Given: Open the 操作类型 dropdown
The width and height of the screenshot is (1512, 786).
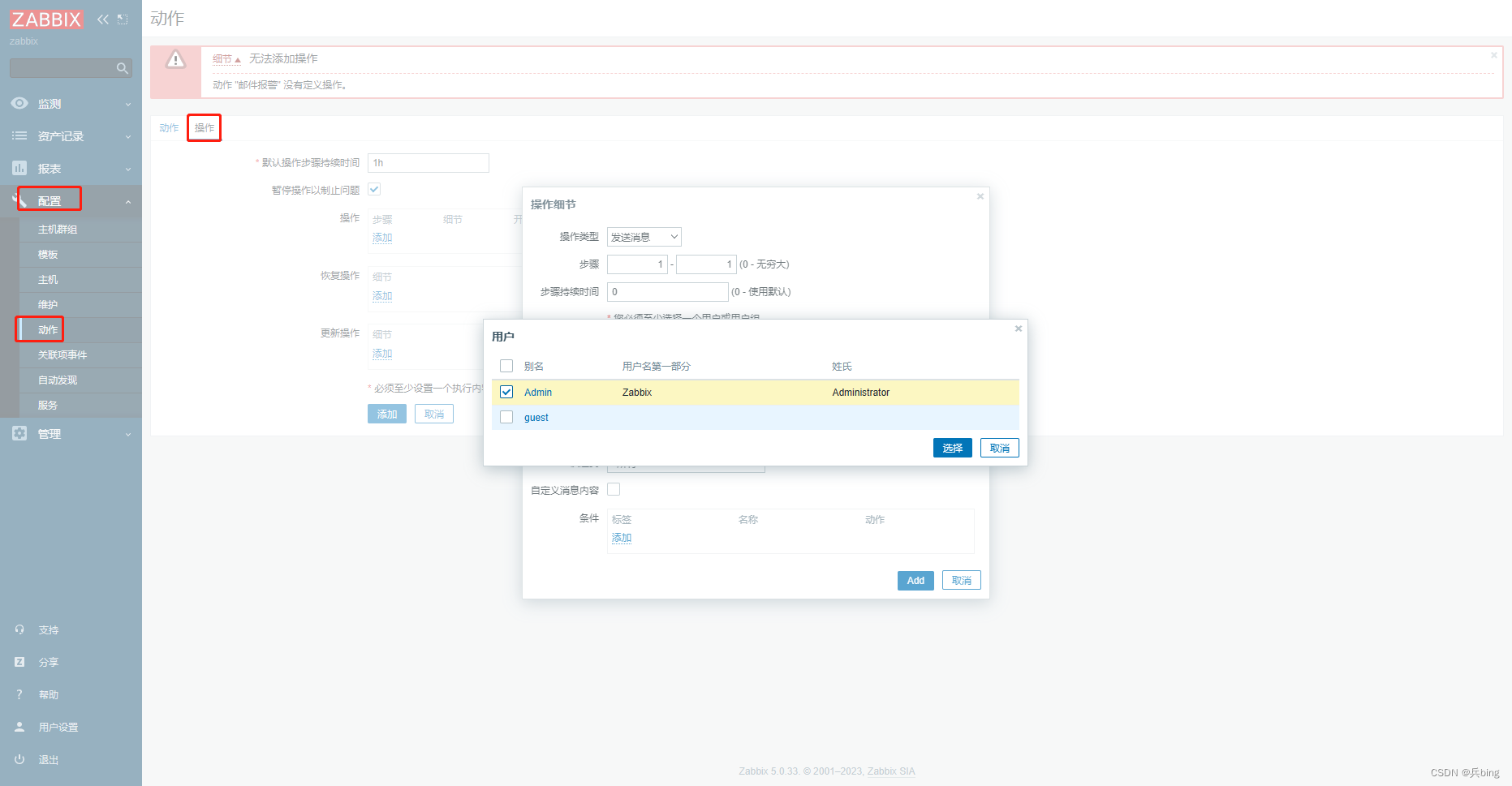Looking at the screenshot, I should 644,237.
